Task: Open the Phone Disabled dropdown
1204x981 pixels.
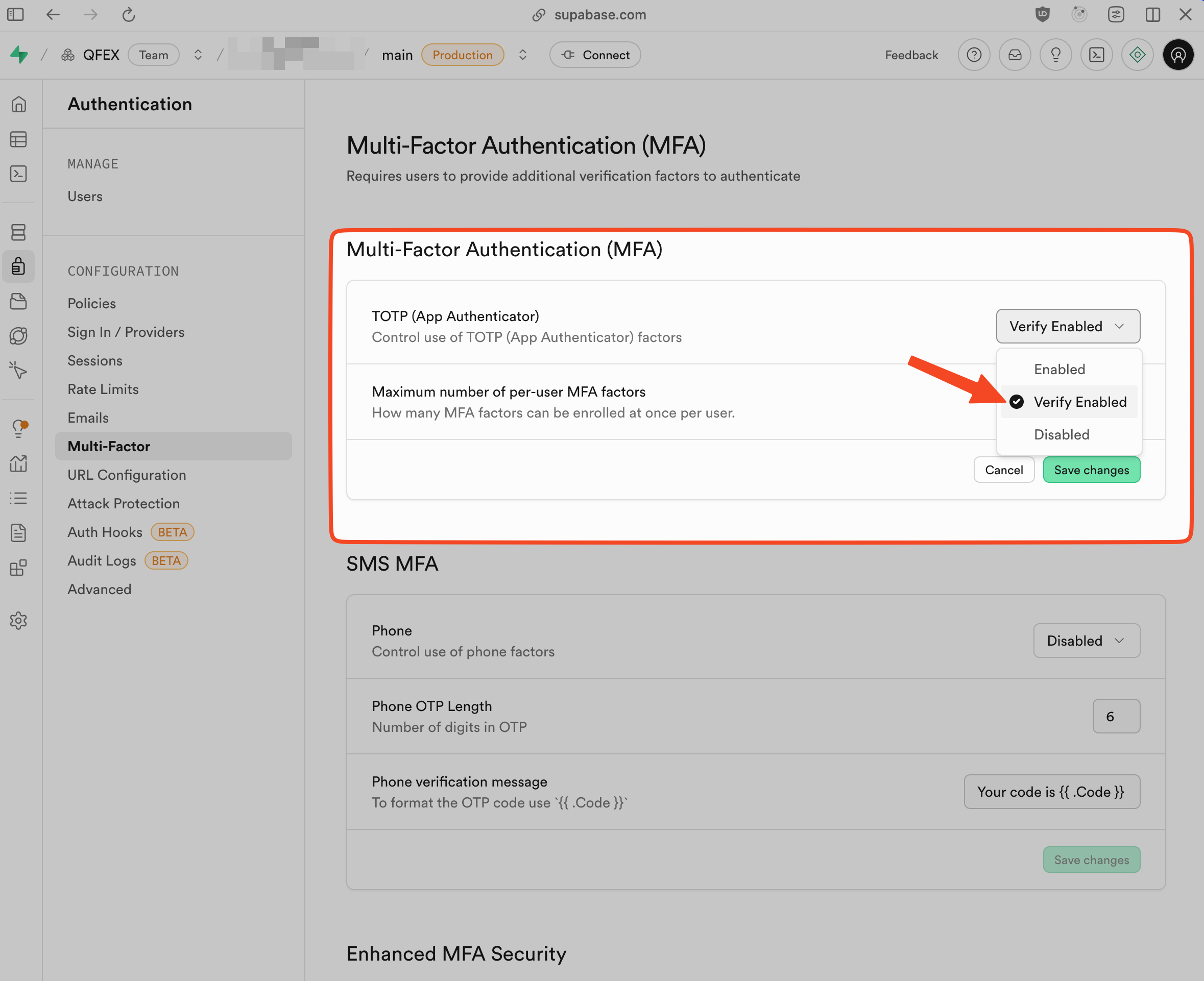Action: click(x=1086, y=640)
